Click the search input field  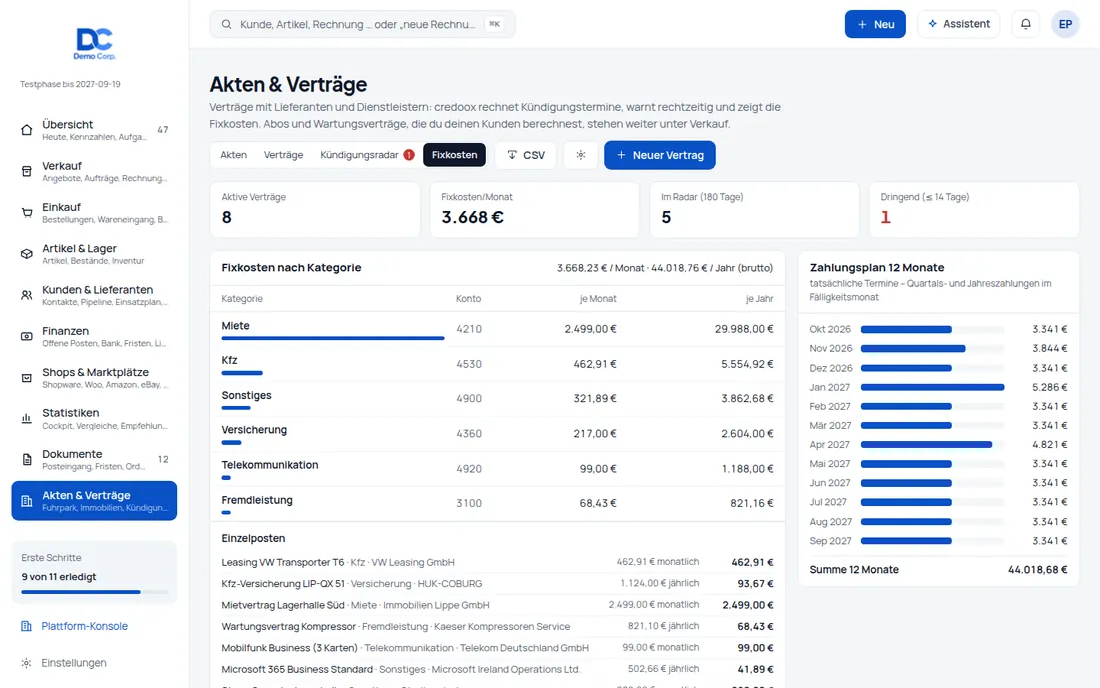[x=362, y=24]
